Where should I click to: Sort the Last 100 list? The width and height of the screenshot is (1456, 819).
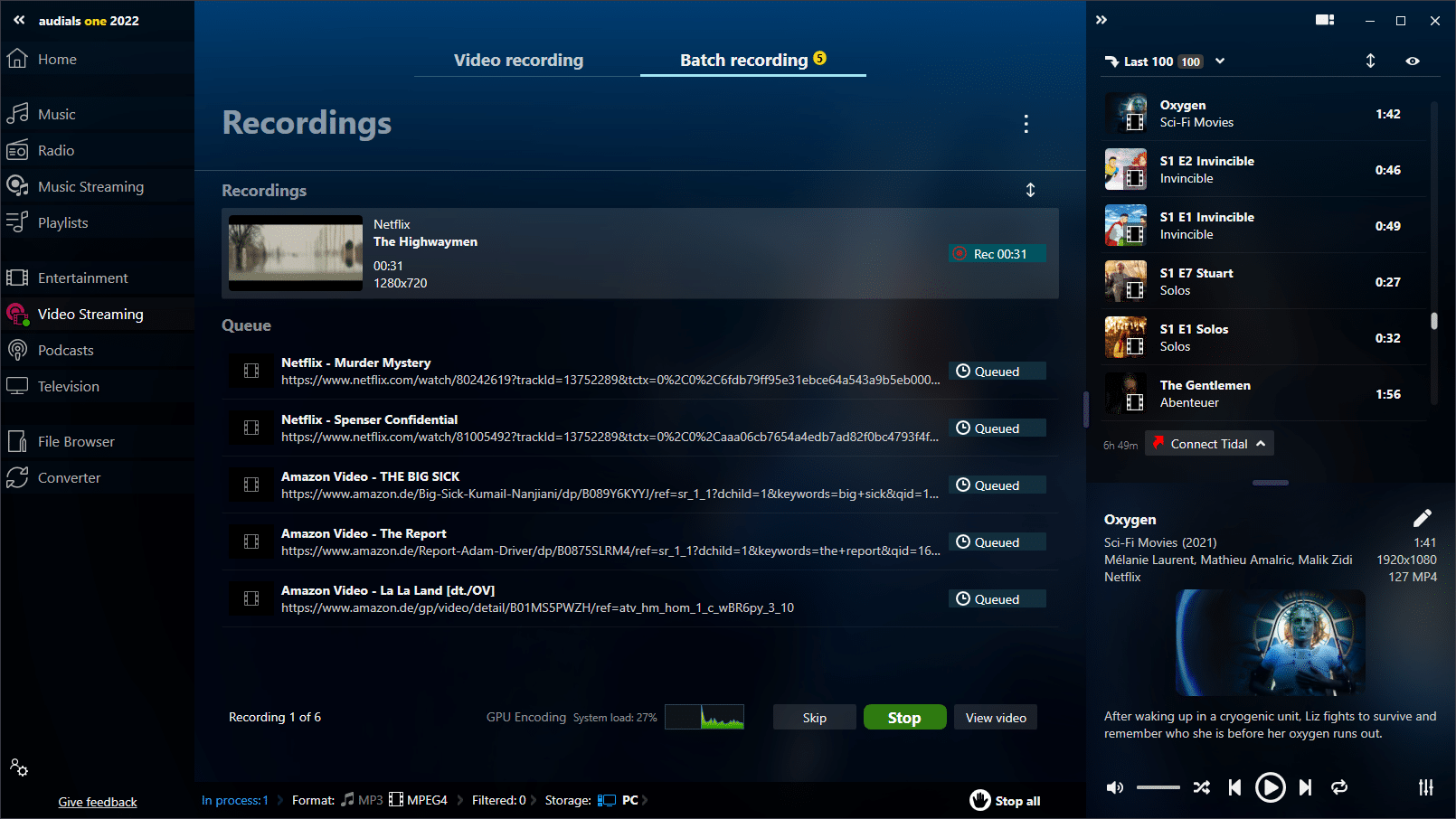click(1370, 61)
